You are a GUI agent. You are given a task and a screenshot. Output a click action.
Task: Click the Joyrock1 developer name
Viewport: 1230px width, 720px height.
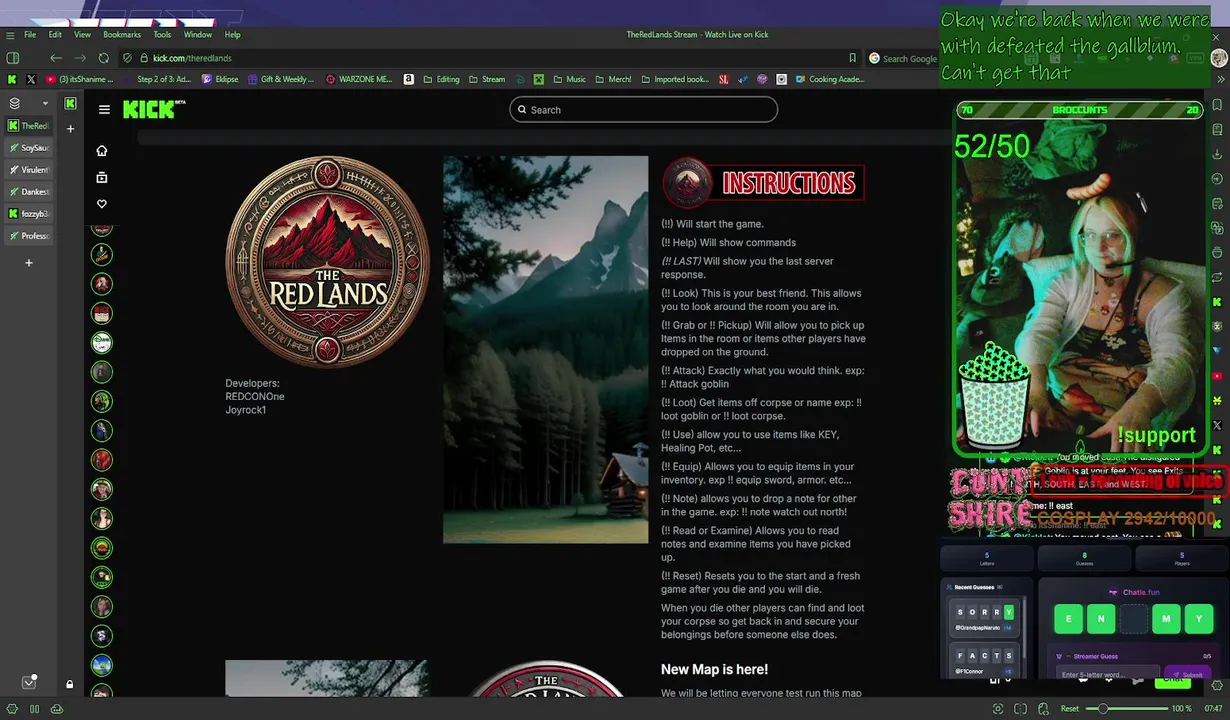pos(246,410)
